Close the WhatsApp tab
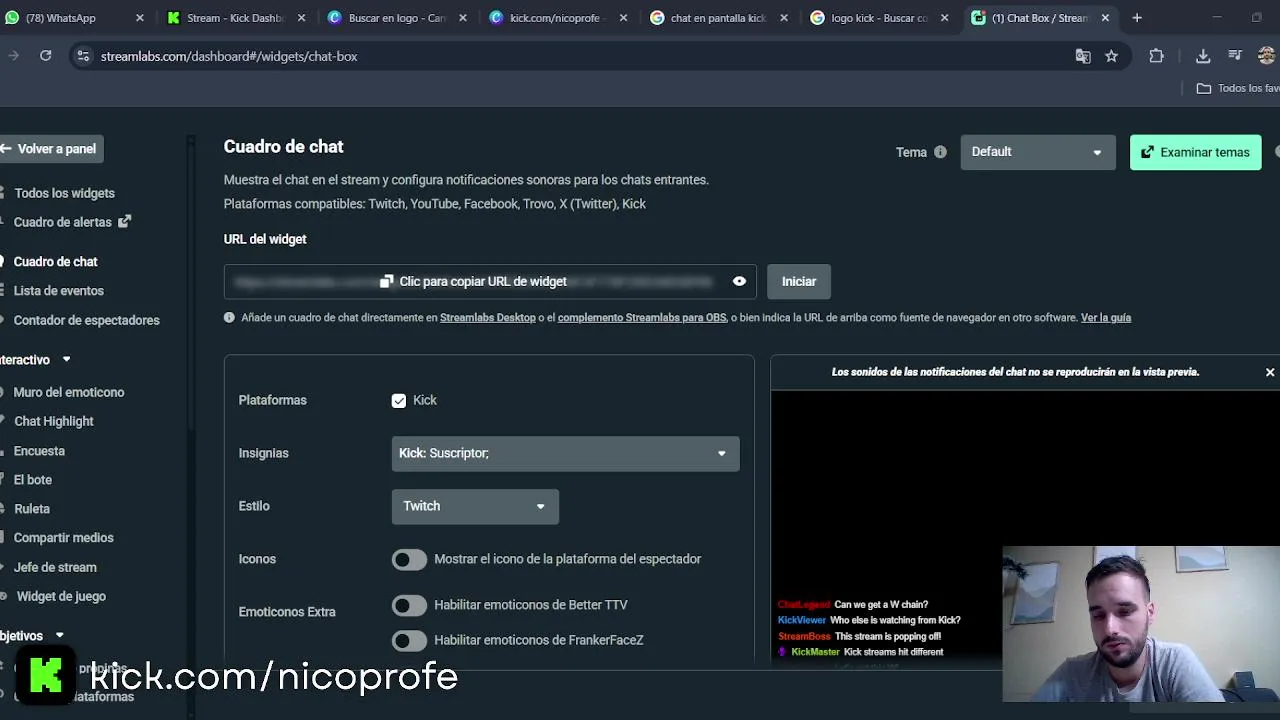1280x720 pixels. [x=140, y=17]
